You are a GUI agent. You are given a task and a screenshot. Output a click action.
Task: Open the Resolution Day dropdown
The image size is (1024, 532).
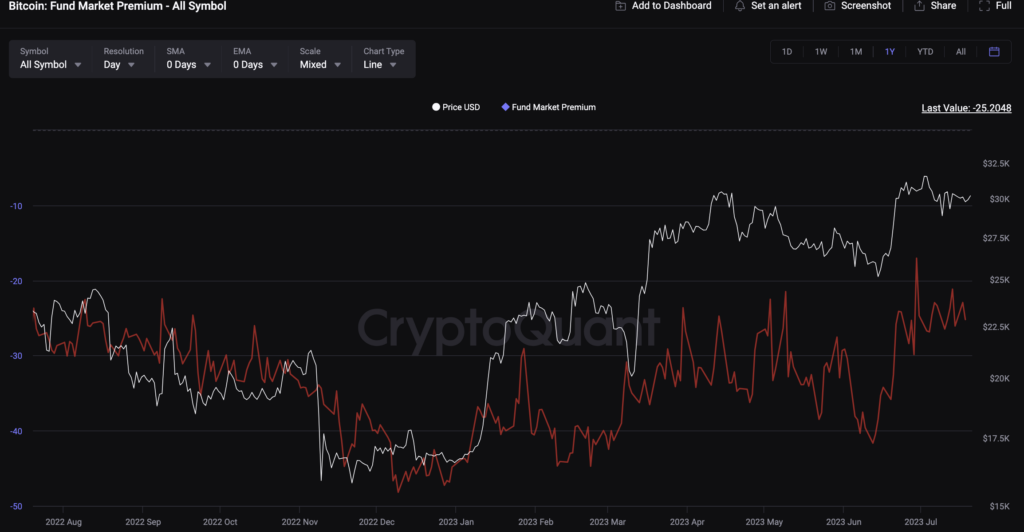point(120,65)
